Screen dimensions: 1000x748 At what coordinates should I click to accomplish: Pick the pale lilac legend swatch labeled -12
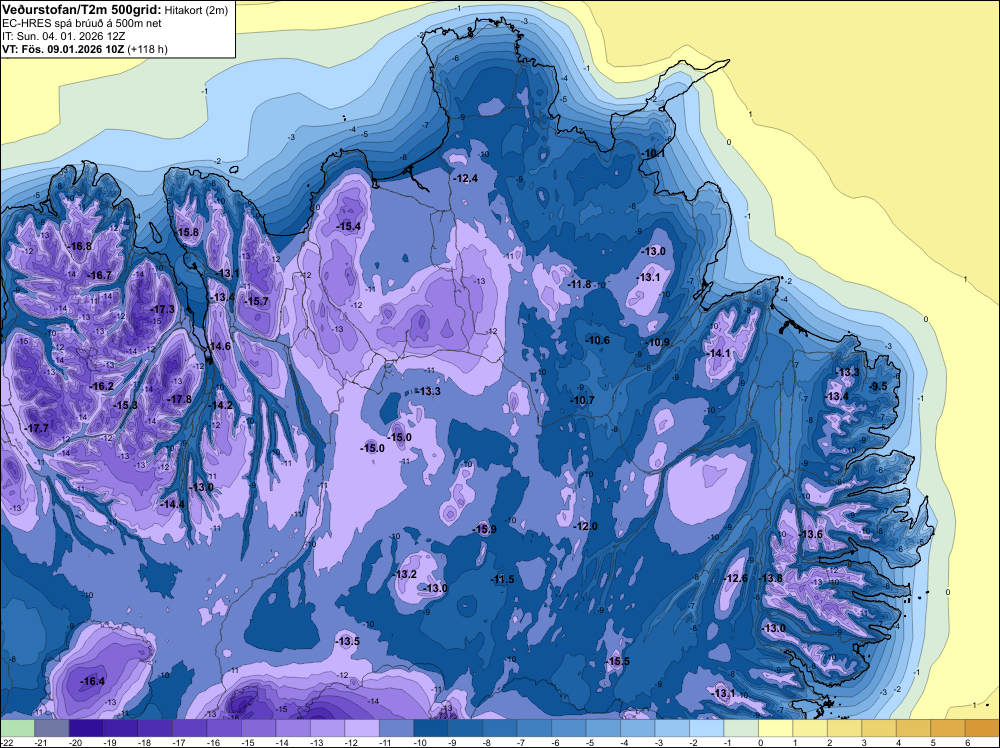362,728
